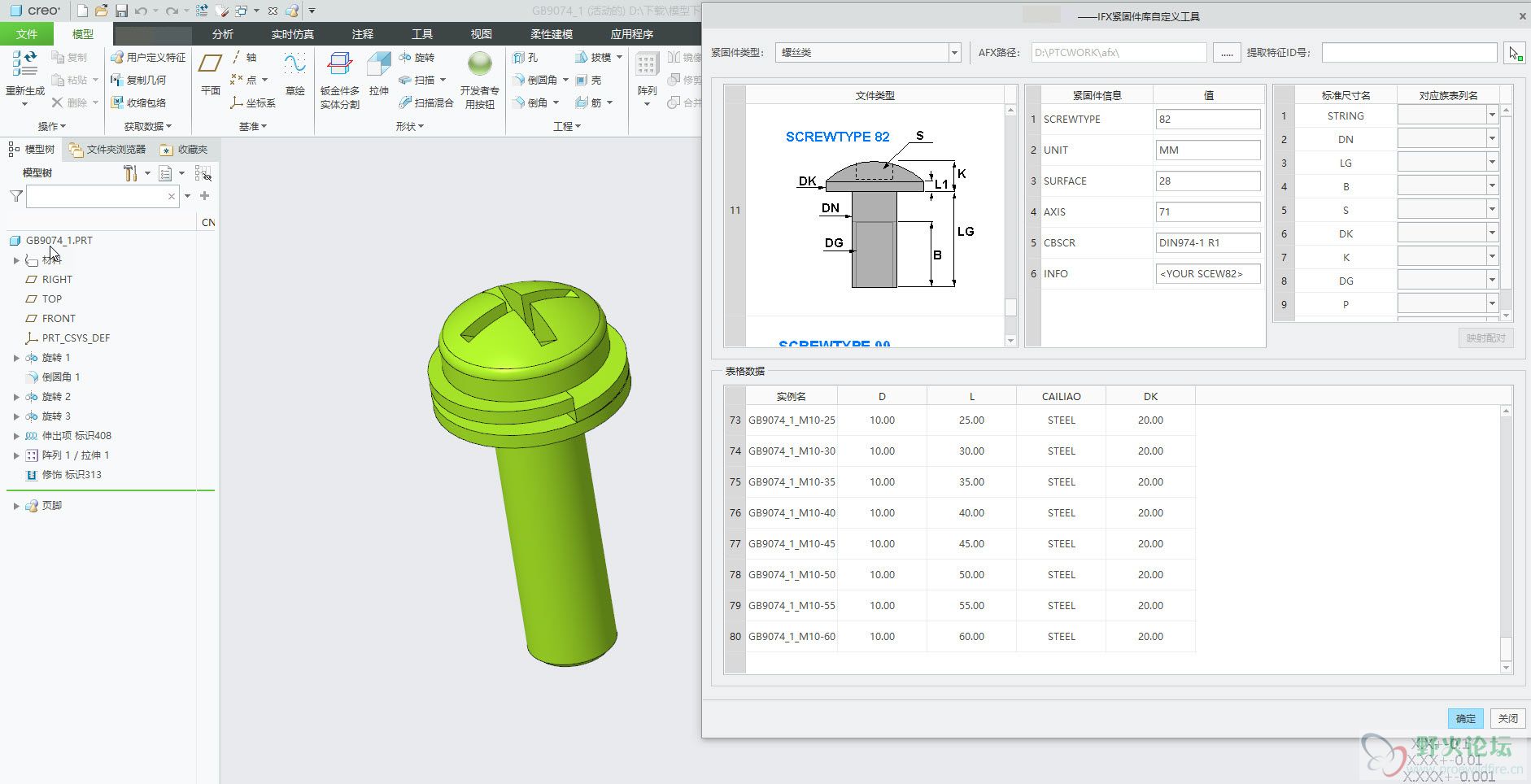This screenshot has height=784, width=1531.
Task: Open the File (文件) menu
Action: coord(27,34)
